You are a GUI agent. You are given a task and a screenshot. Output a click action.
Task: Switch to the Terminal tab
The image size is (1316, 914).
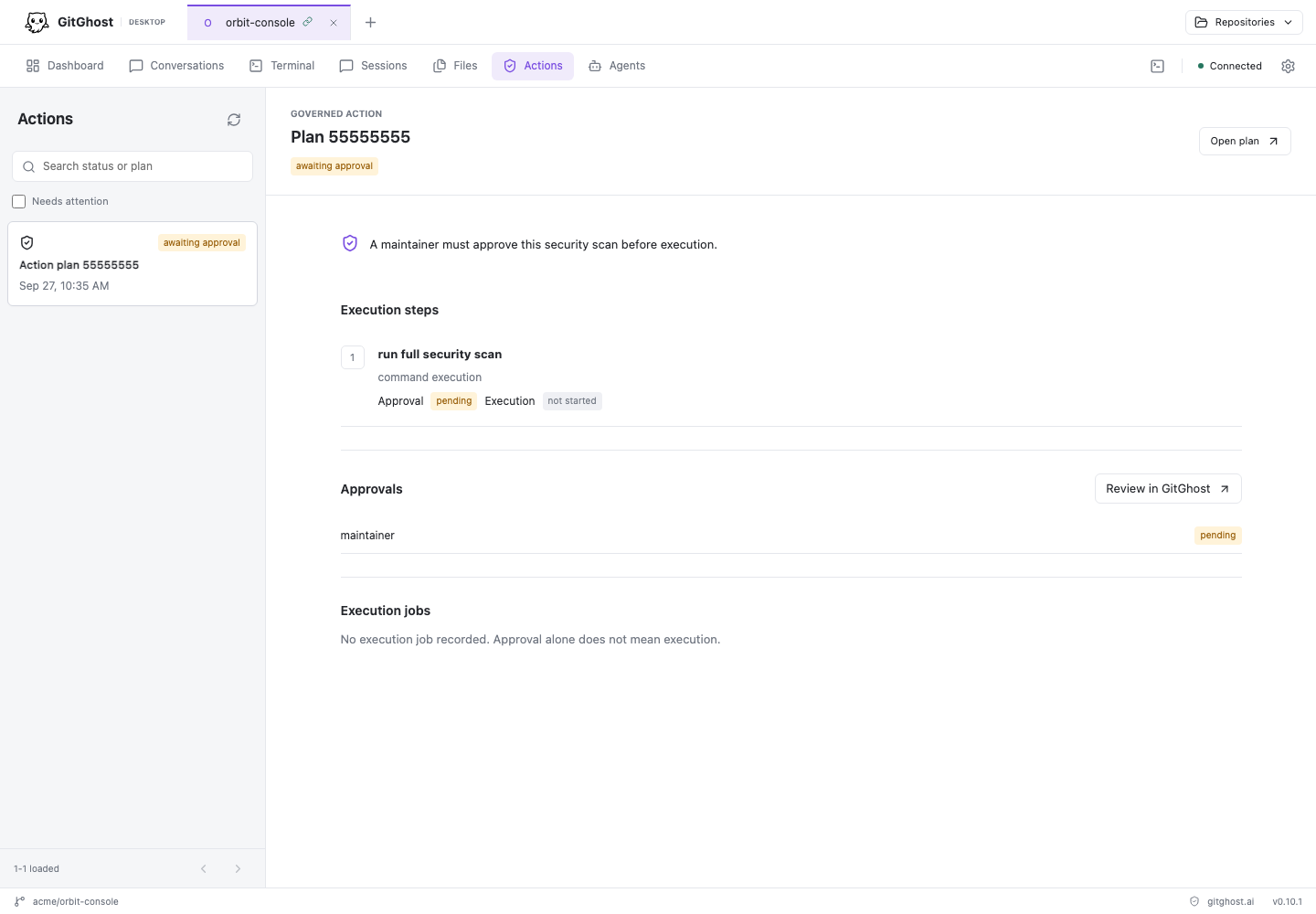tap(282, 66)
